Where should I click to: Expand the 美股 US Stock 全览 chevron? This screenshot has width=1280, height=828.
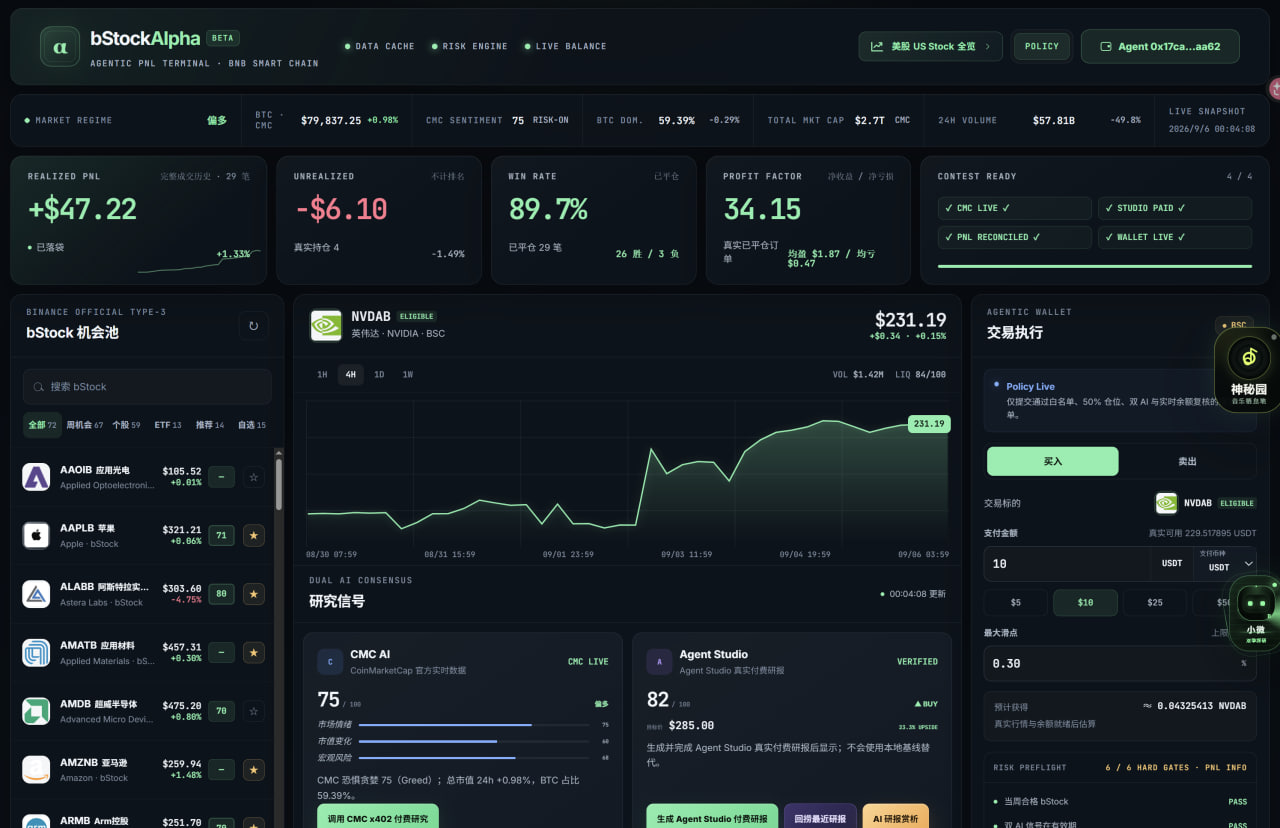pos(988,47)
